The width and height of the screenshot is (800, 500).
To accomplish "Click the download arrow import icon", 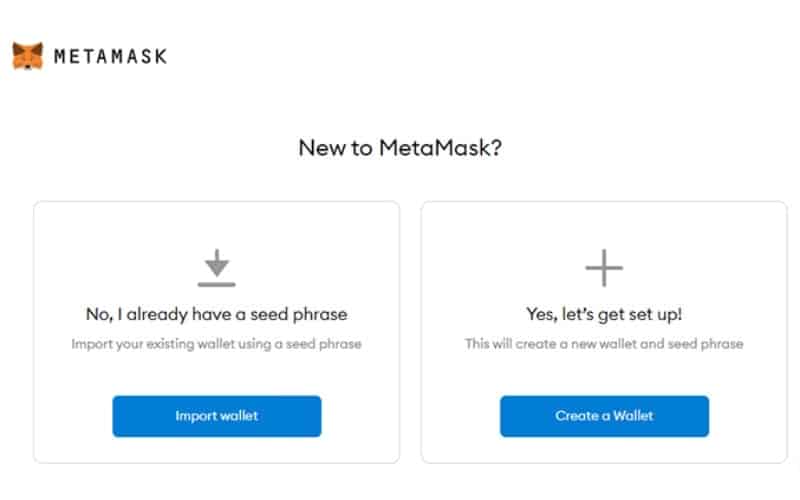I will coord(217,264).
